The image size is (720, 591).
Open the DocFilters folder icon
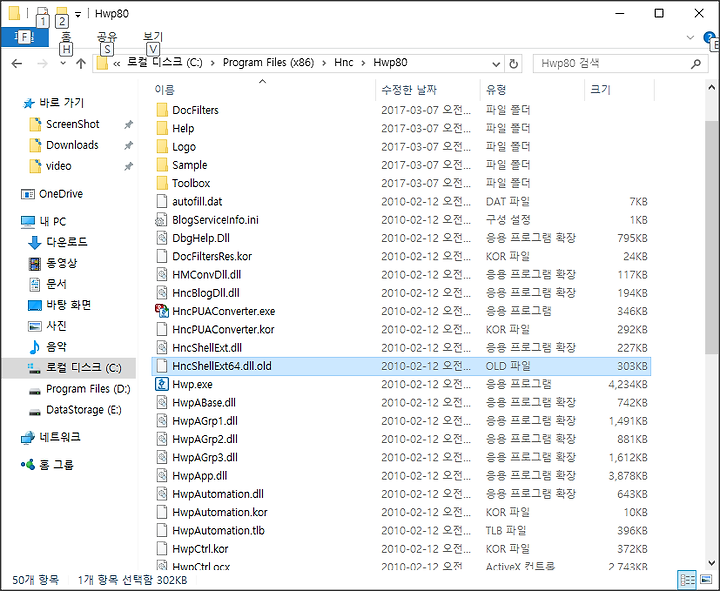162,110
